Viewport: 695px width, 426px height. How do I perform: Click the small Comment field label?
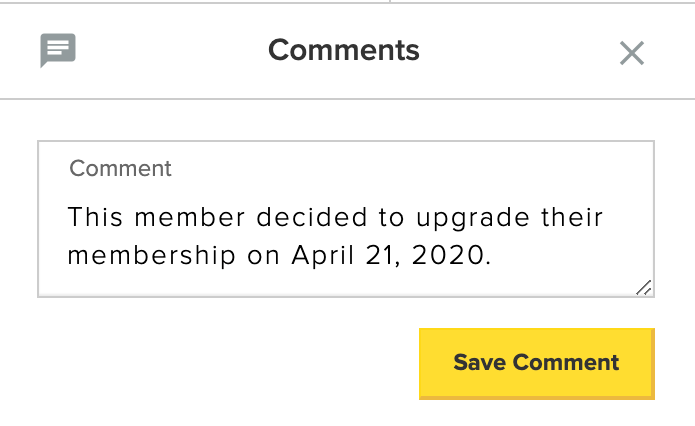tap(121, 169)
